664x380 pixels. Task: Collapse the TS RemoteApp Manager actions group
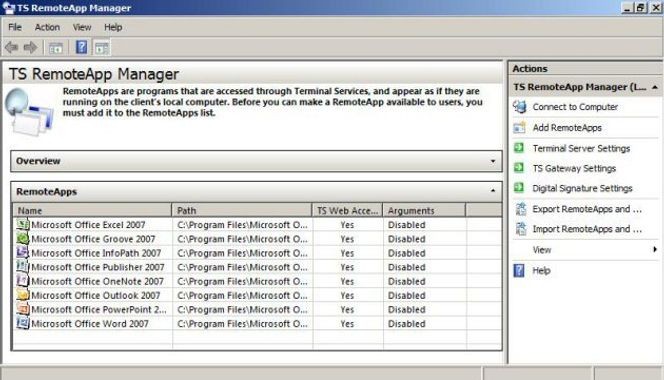click(x=655, y=87)
